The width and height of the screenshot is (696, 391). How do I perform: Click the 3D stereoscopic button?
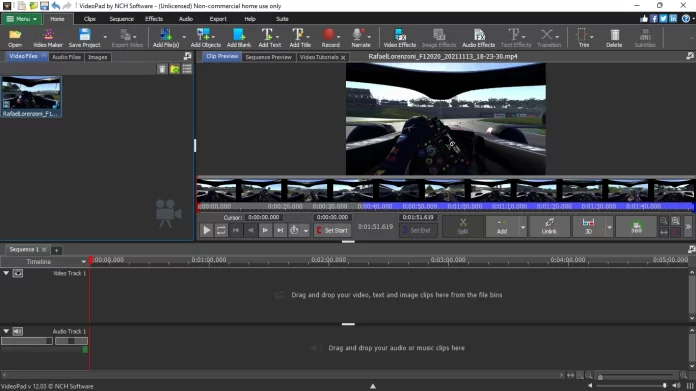[x=588, y=226]
